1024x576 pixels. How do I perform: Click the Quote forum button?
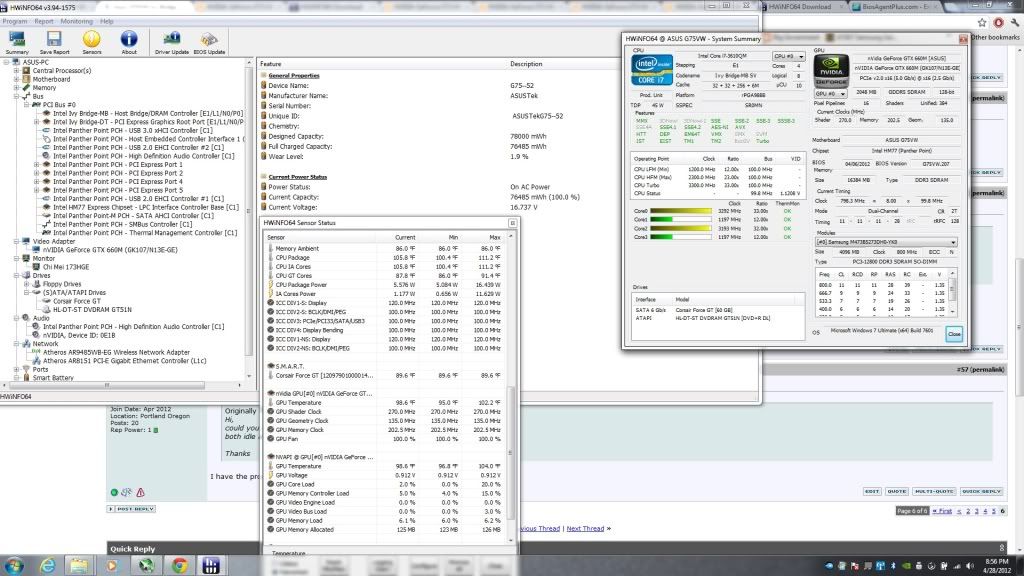tap(897, 491)
